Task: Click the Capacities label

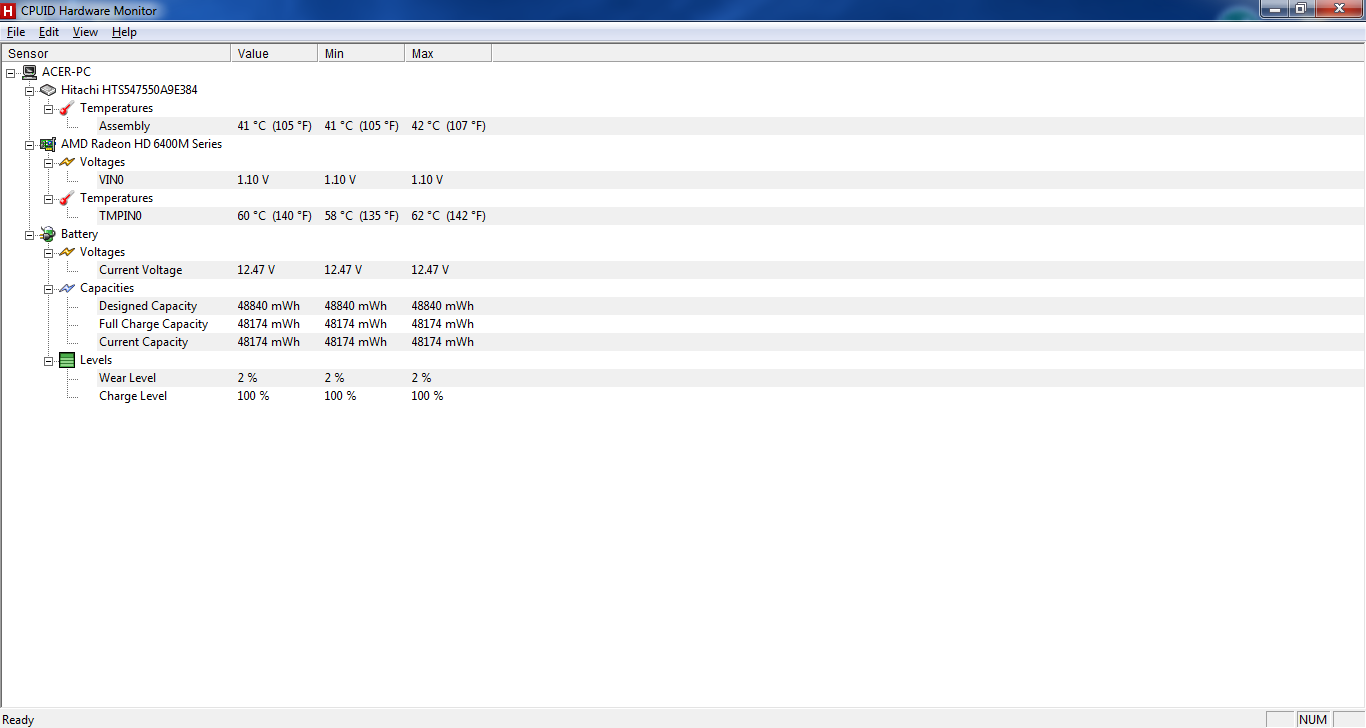Action: [107, 288]
